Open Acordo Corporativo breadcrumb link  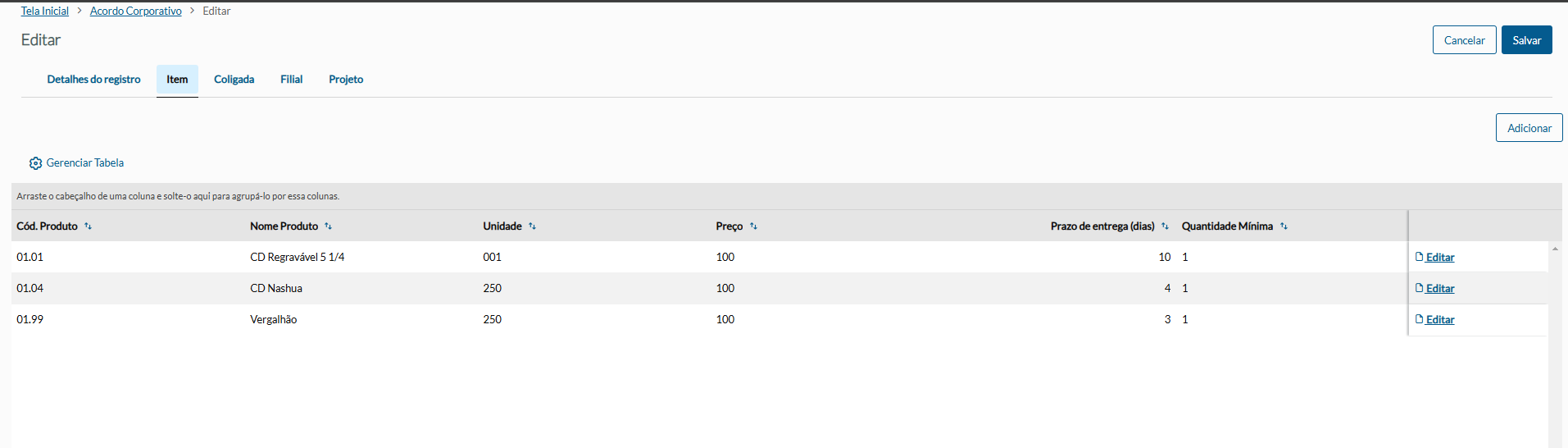[136, 11]
